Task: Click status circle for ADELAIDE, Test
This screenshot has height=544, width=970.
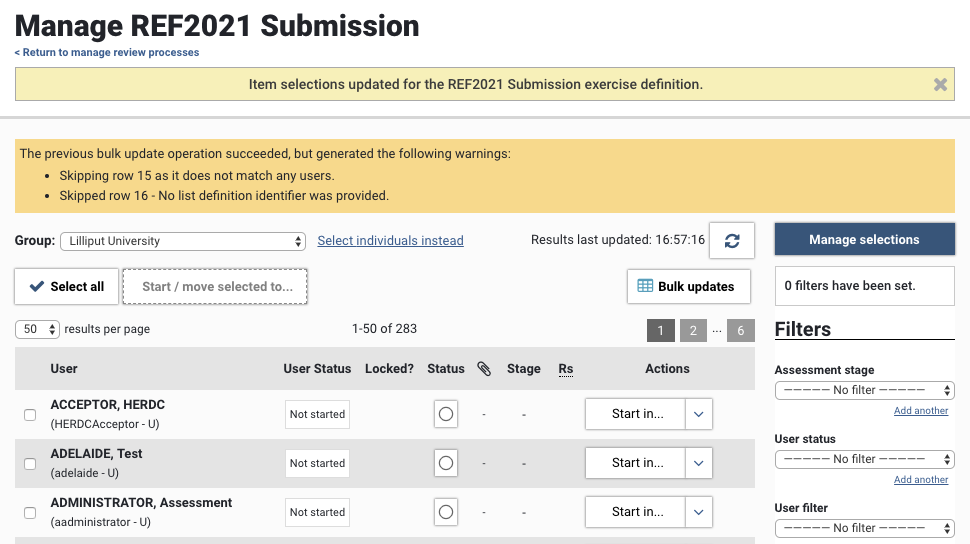Action: tap(446, 463)
